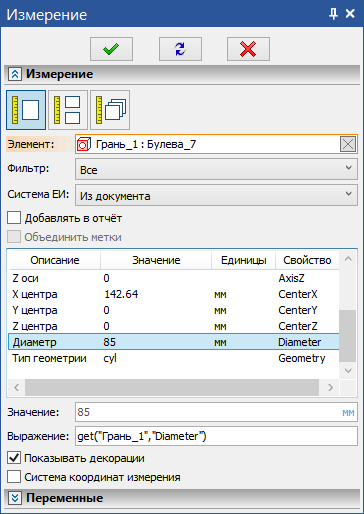
Task: Click the Значение column header
Action: pos(156,260)
